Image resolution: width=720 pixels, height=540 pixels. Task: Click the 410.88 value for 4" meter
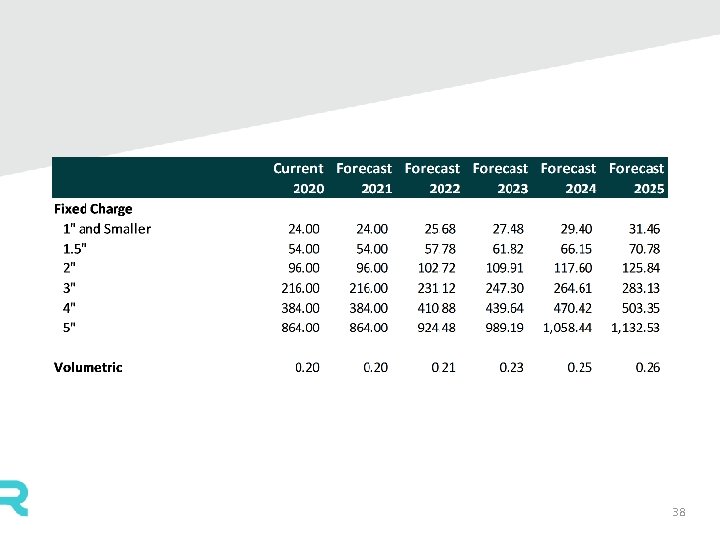(437, 308)
